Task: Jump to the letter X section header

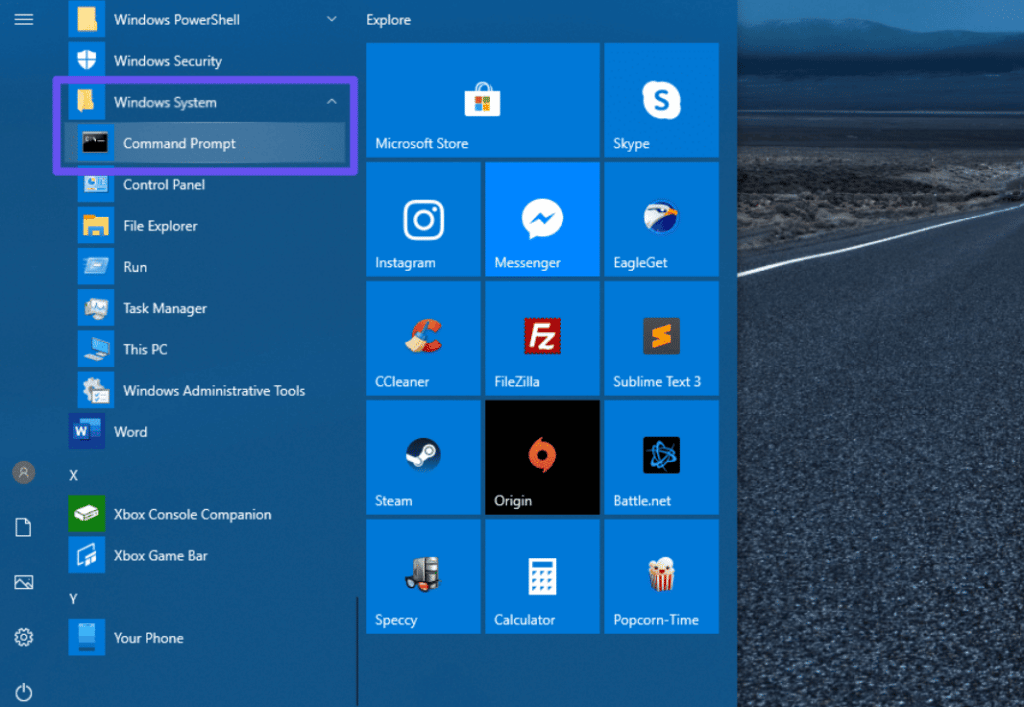Action: point(73,475)
